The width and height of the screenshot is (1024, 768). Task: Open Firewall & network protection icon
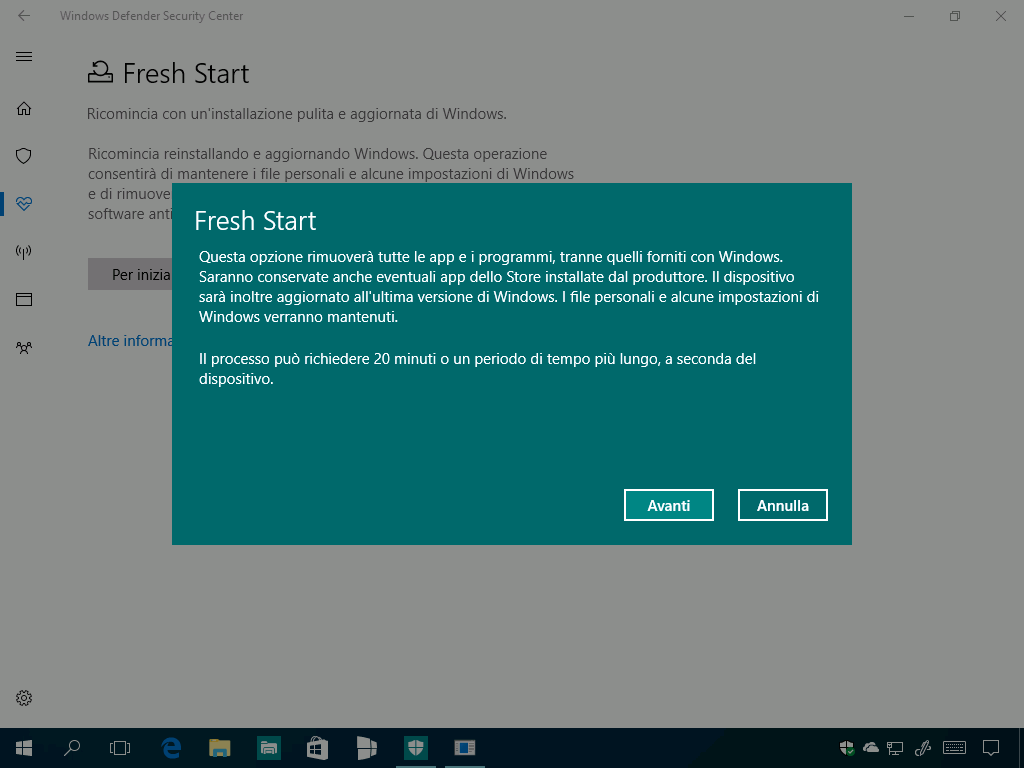(x=24, y=251)
